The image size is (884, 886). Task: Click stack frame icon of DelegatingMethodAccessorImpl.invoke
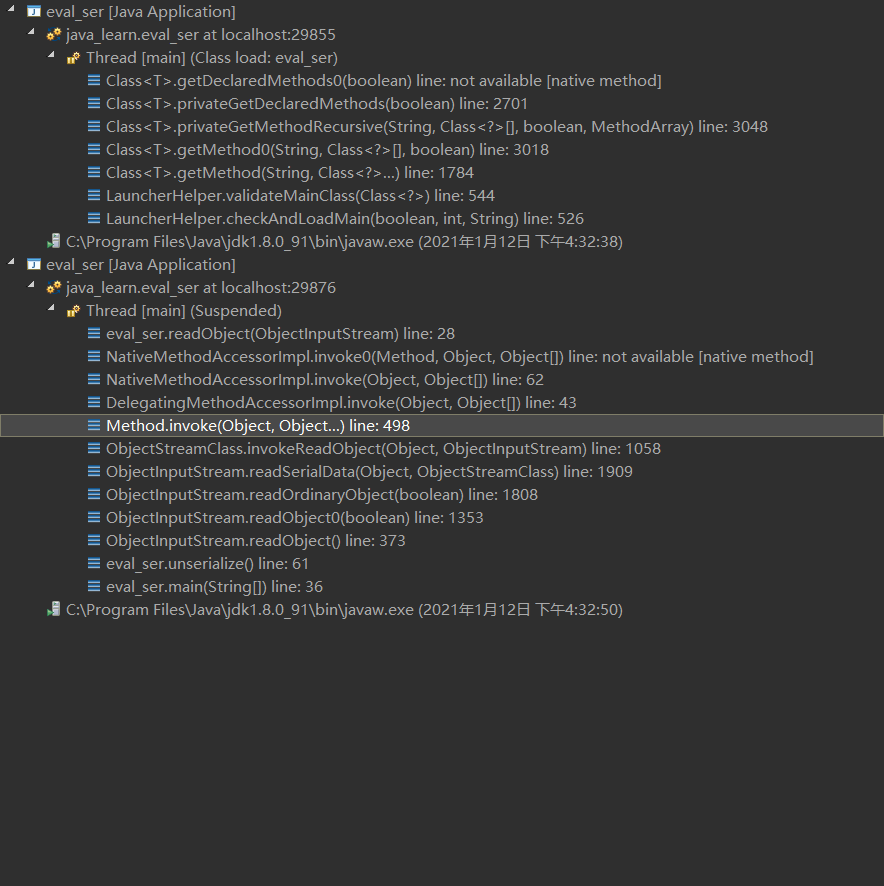click(94, 402)
